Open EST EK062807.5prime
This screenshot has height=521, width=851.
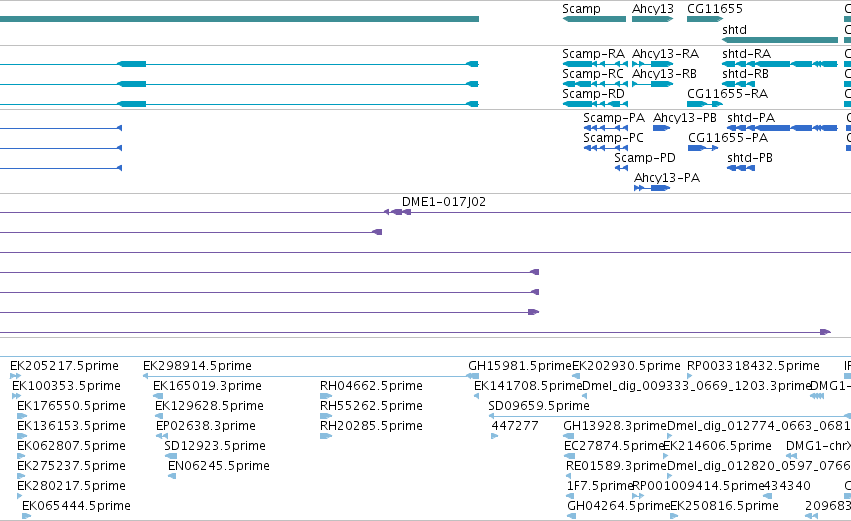pyautogui.click(x=71, y=446)
